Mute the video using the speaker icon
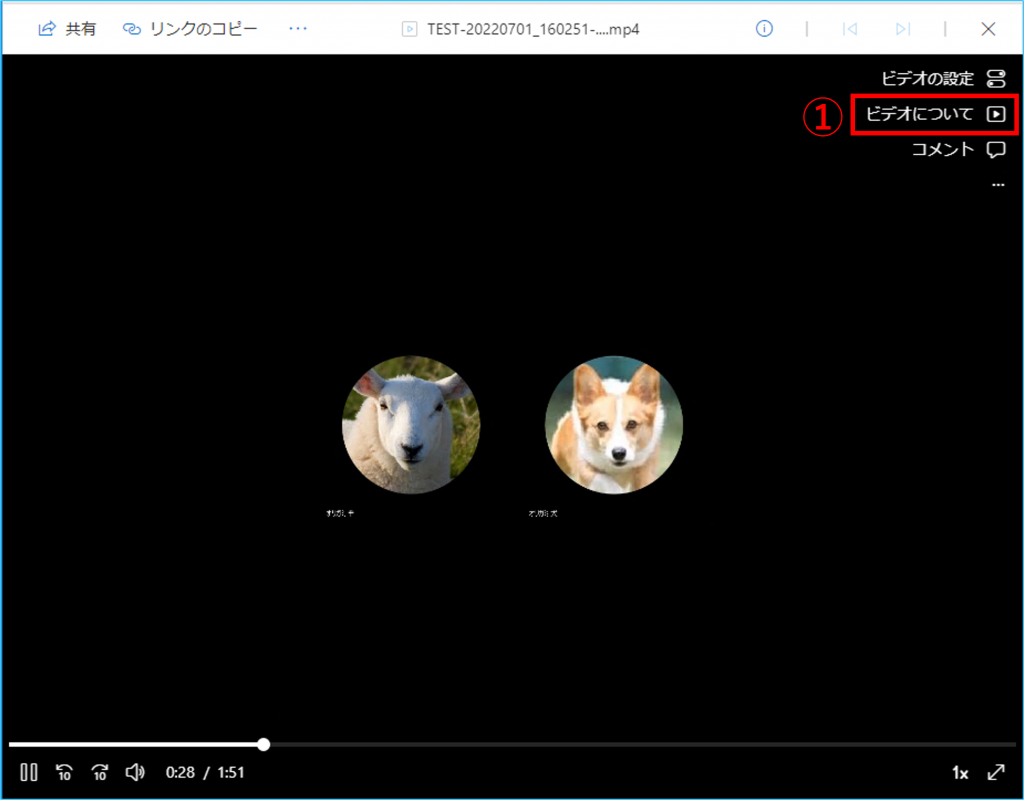 pos(135,772)
